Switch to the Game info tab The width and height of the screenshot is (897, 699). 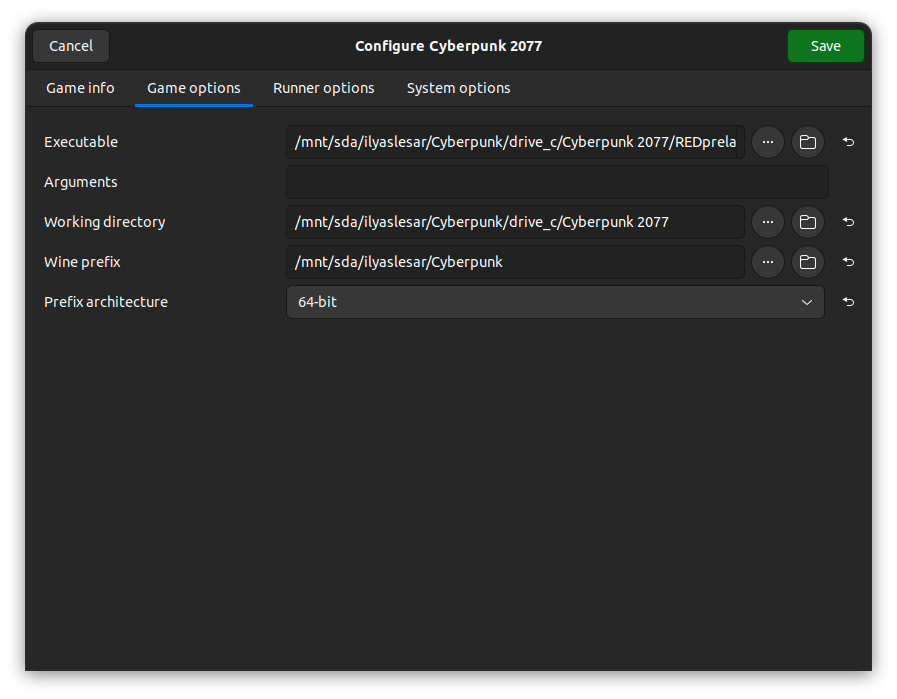pyautogui.click(x=80, y=88)
